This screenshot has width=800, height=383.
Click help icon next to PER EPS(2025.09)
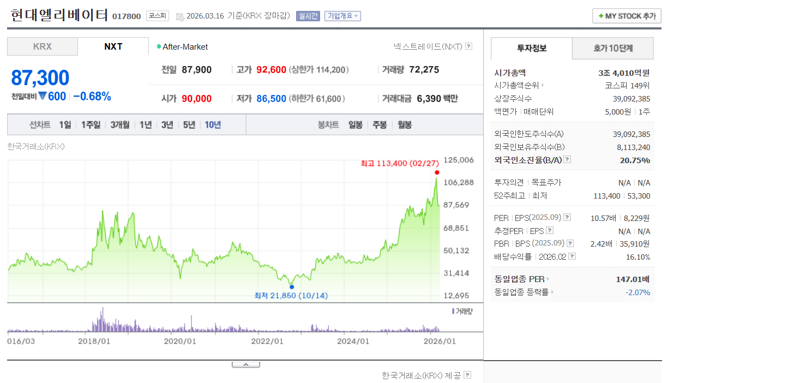click(567, 217)
